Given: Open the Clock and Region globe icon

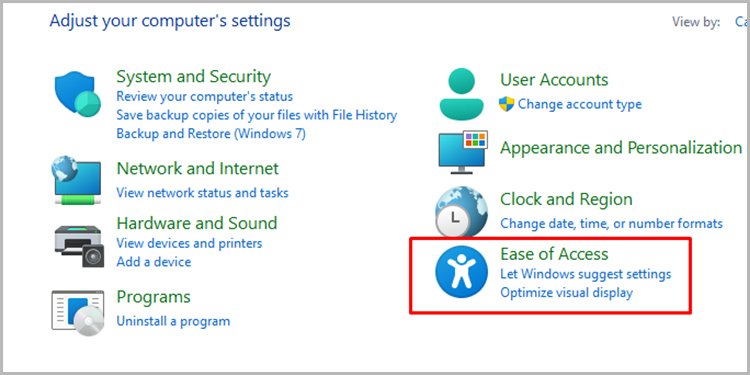Looking at the screenshot, I should (x=462, y=211).
